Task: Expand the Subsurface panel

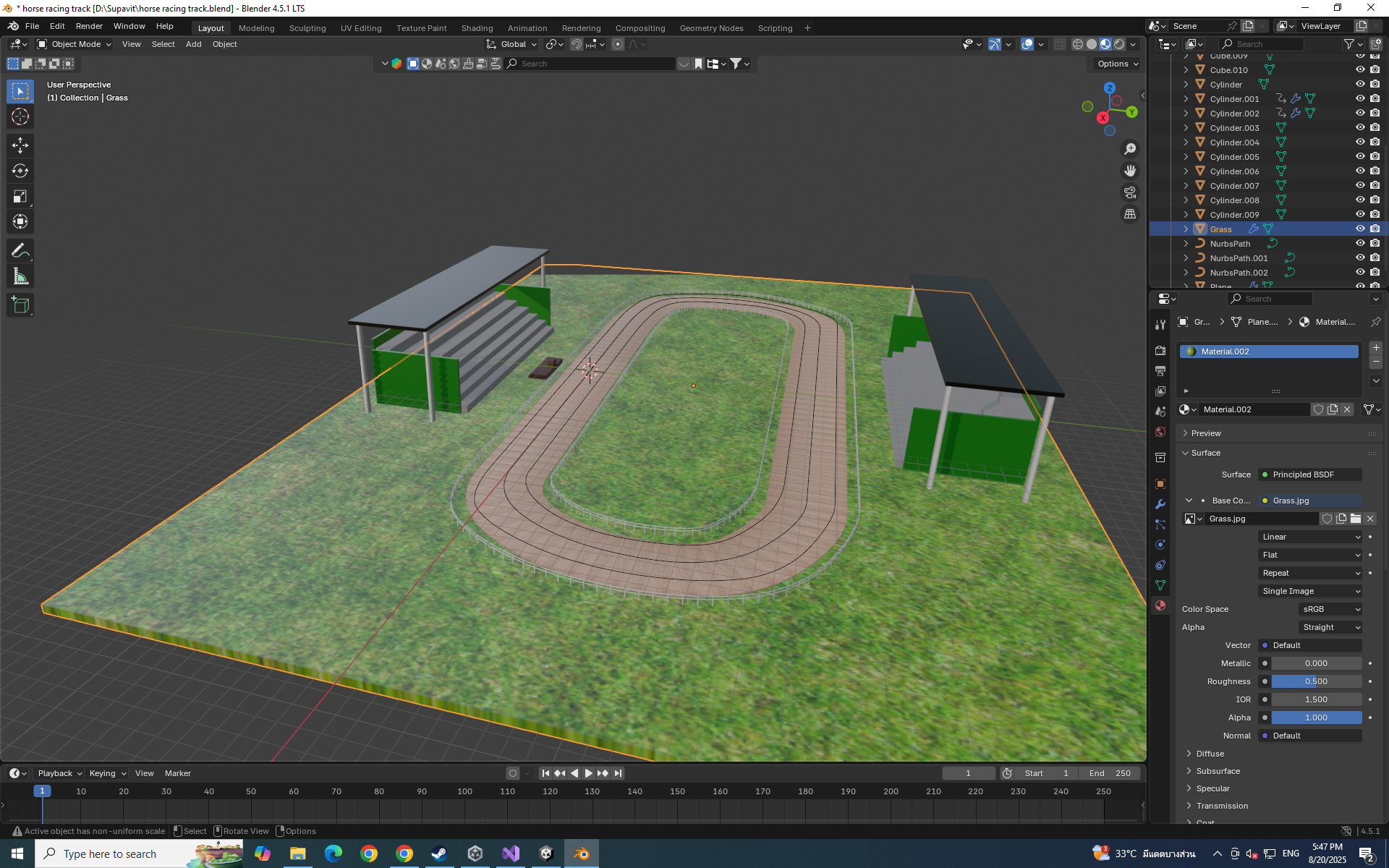Action: (x=1218, y=771)
